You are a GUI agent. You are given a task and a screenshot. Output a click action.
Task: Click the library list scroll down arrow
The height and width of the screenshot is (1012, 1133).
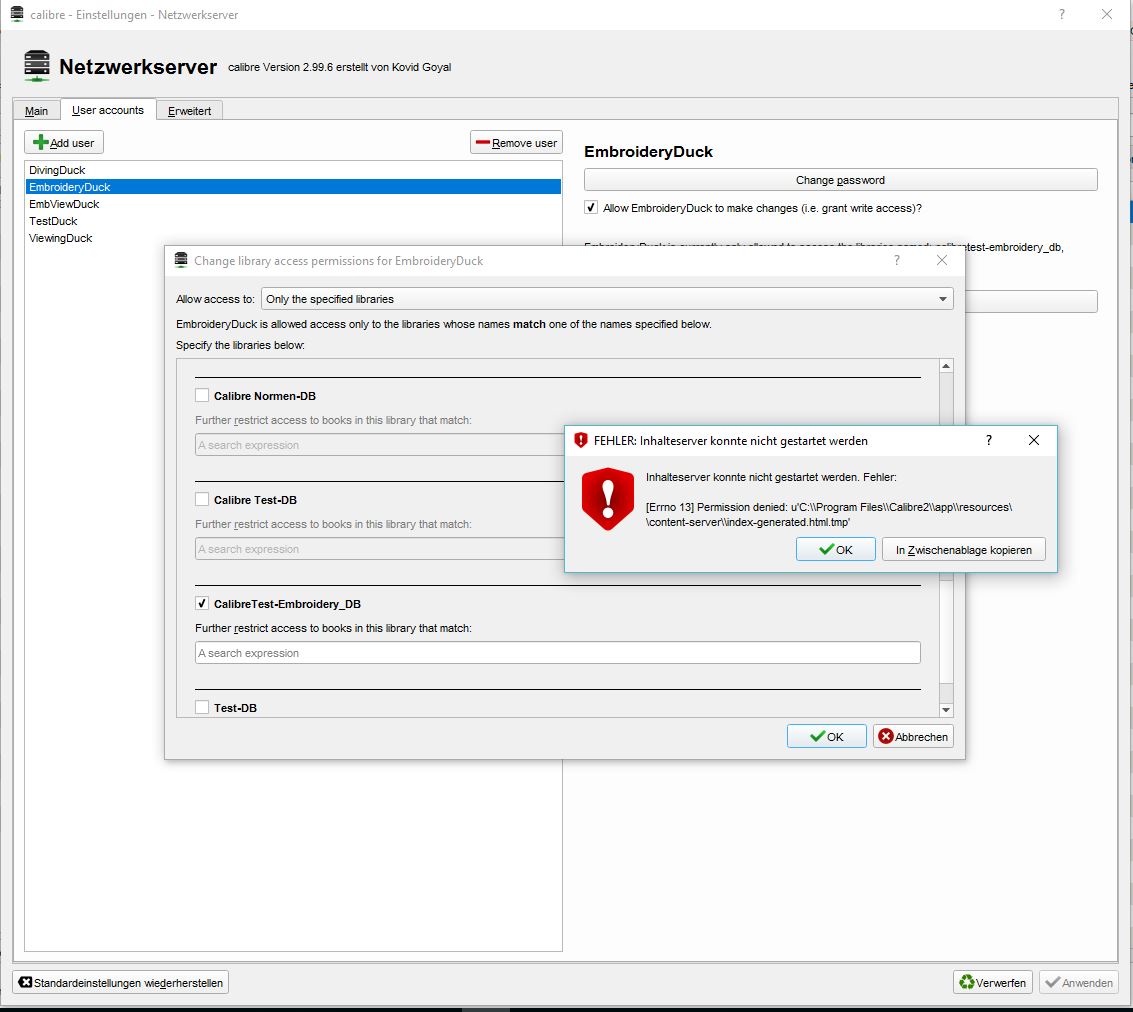[x=946, y=709]
